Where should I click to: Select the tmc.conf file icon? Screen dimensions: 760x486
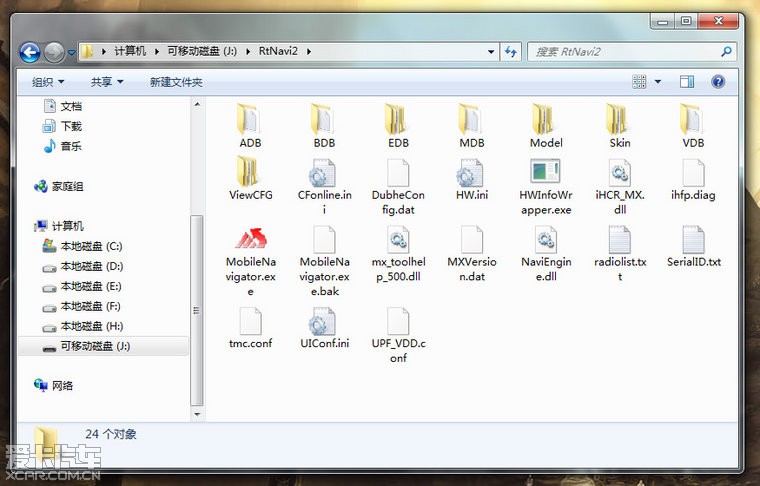pos(251,321)
